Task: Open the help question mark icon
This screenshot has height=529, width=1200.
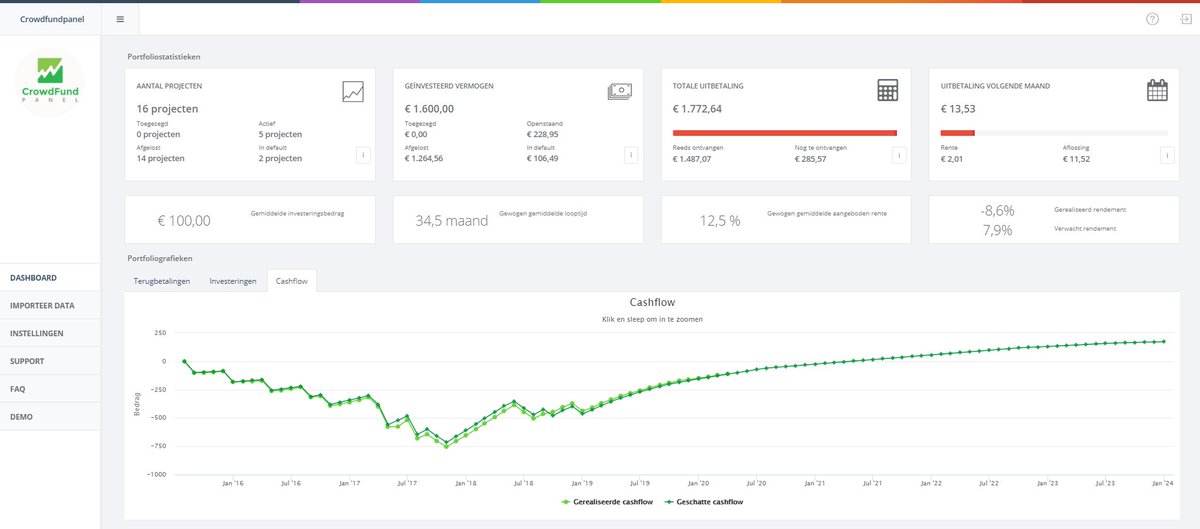Action: pos(1152,19)
